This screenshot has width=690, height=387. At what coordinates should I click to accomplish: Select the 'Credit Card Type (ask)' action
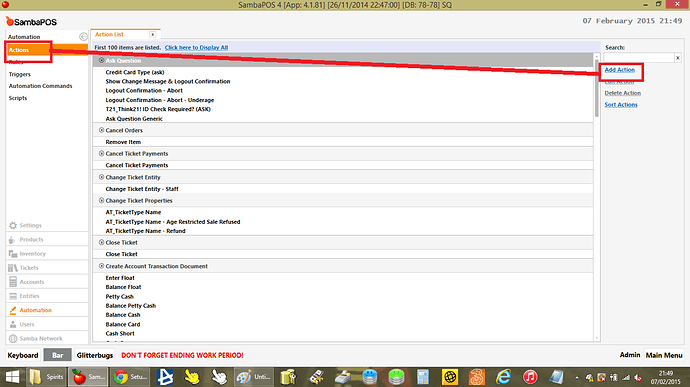tap(135, 72)
